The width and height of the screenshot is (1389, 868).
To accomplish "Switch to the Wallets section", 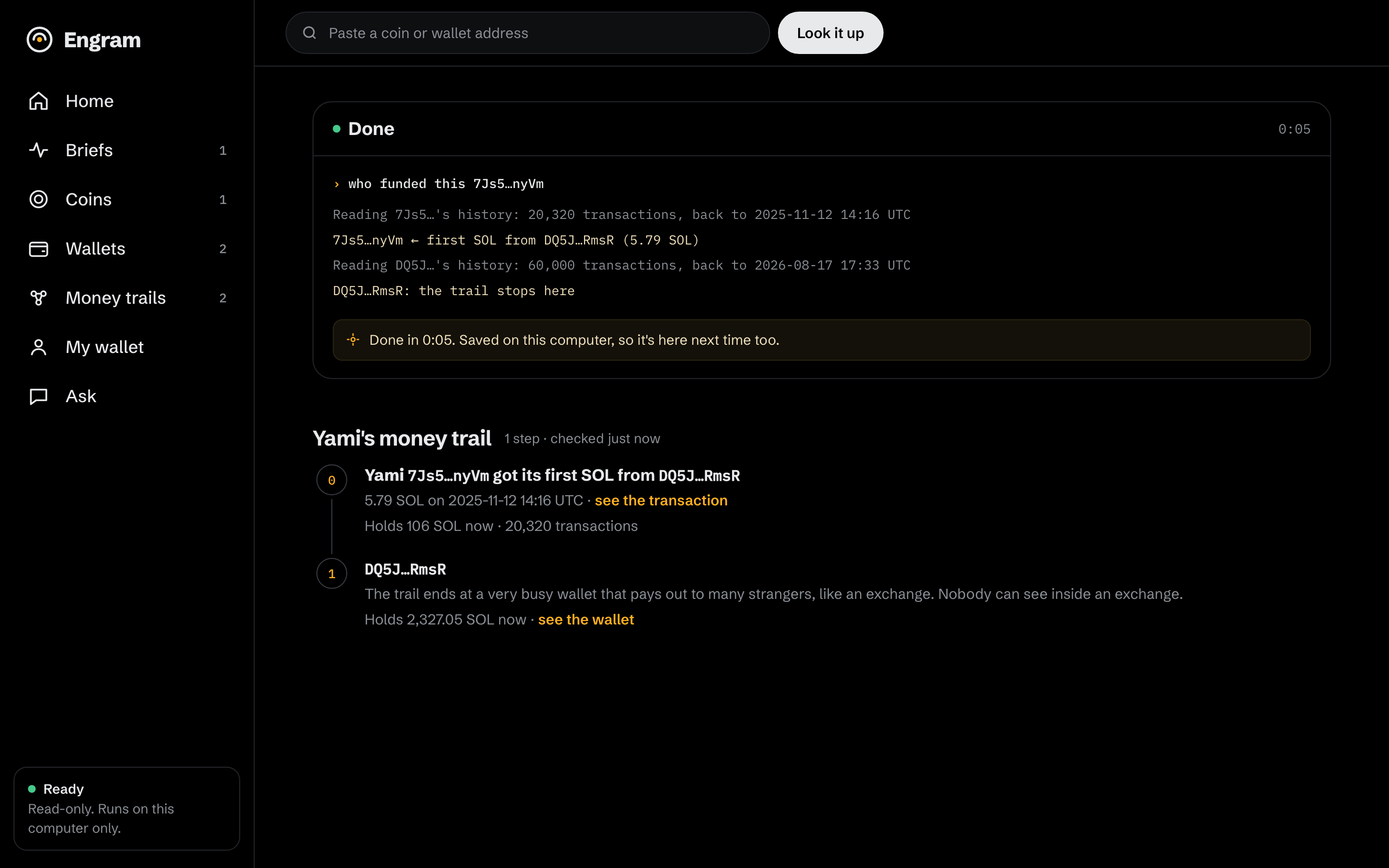I will pos(126,248).
